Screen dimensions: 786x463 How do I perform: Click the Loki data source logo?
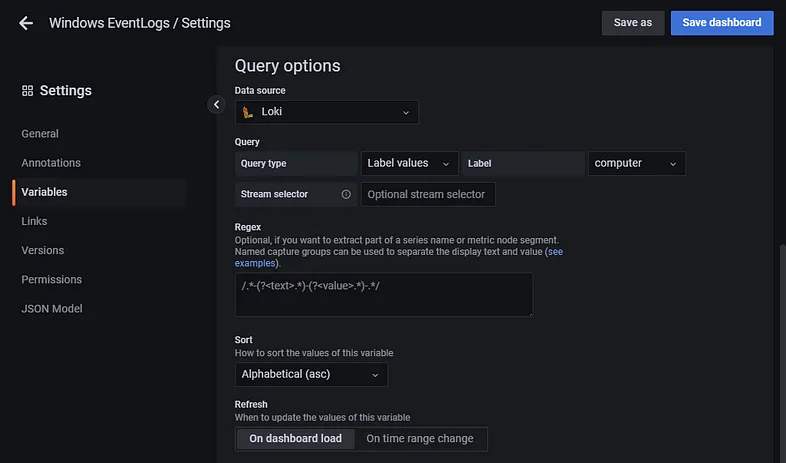[247, 112]
